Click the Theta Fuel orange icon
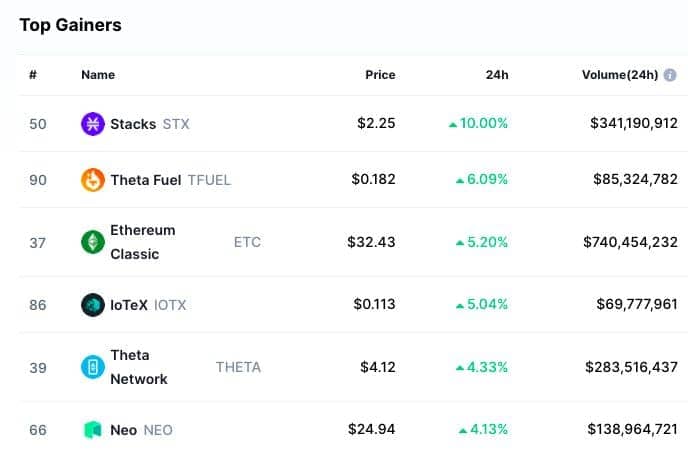This screenshot has width=688, height=452. [x=93, y=180]
